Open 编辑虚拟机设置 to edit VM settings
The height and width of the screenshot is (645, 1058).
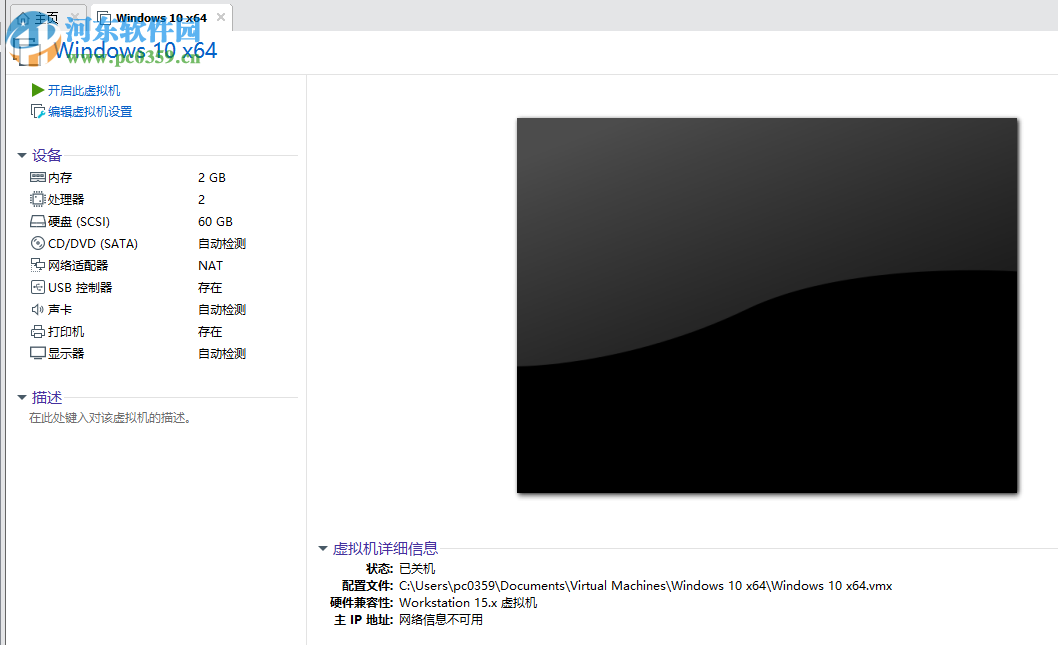(x=88, y=110)
